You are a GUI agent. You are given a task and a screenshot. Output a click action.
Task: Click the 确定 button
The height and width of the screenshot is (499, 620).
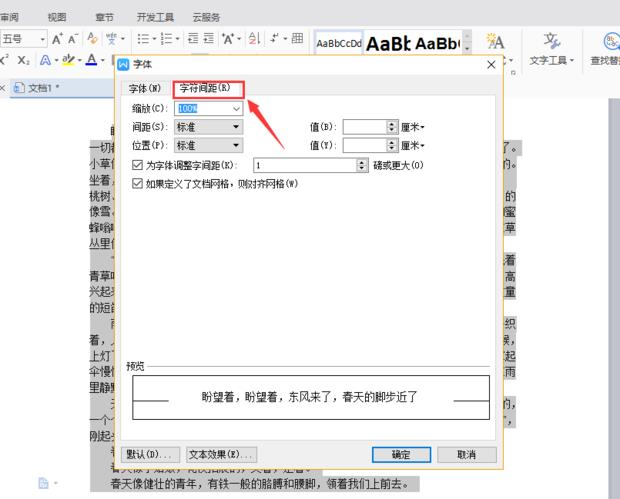tap(401, 455)
